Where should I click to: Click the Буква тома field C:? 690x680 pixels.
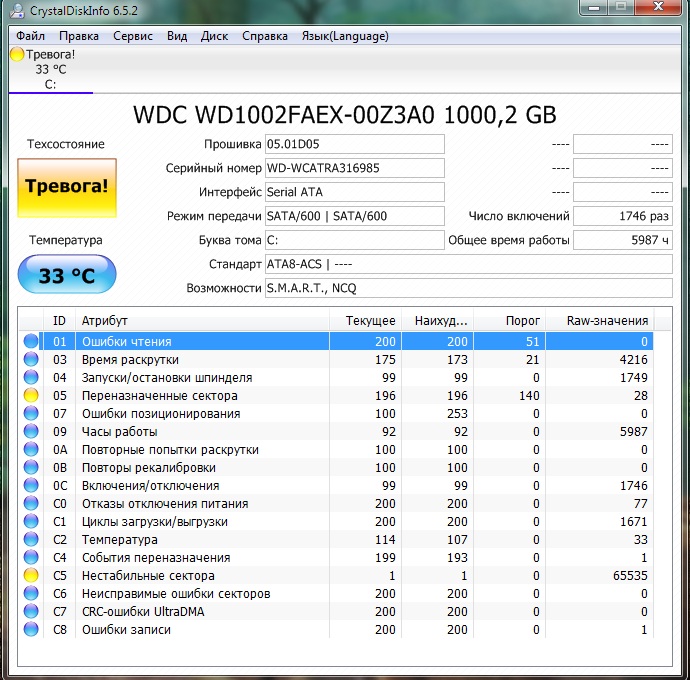pos(355,240)
